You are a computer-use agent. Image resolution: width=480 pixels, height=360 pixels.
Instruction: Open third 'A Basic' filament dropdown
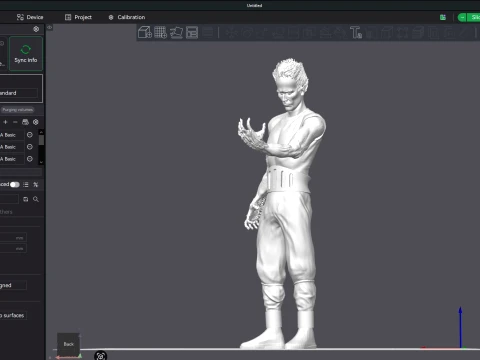pyautogui.click(x=12, y=159)
